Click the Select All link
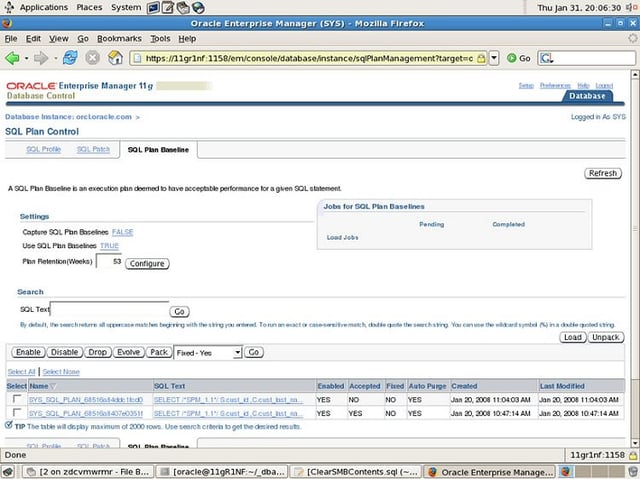Image resolution: width=640 pixels, height=479 pixels. pos(21,372)
